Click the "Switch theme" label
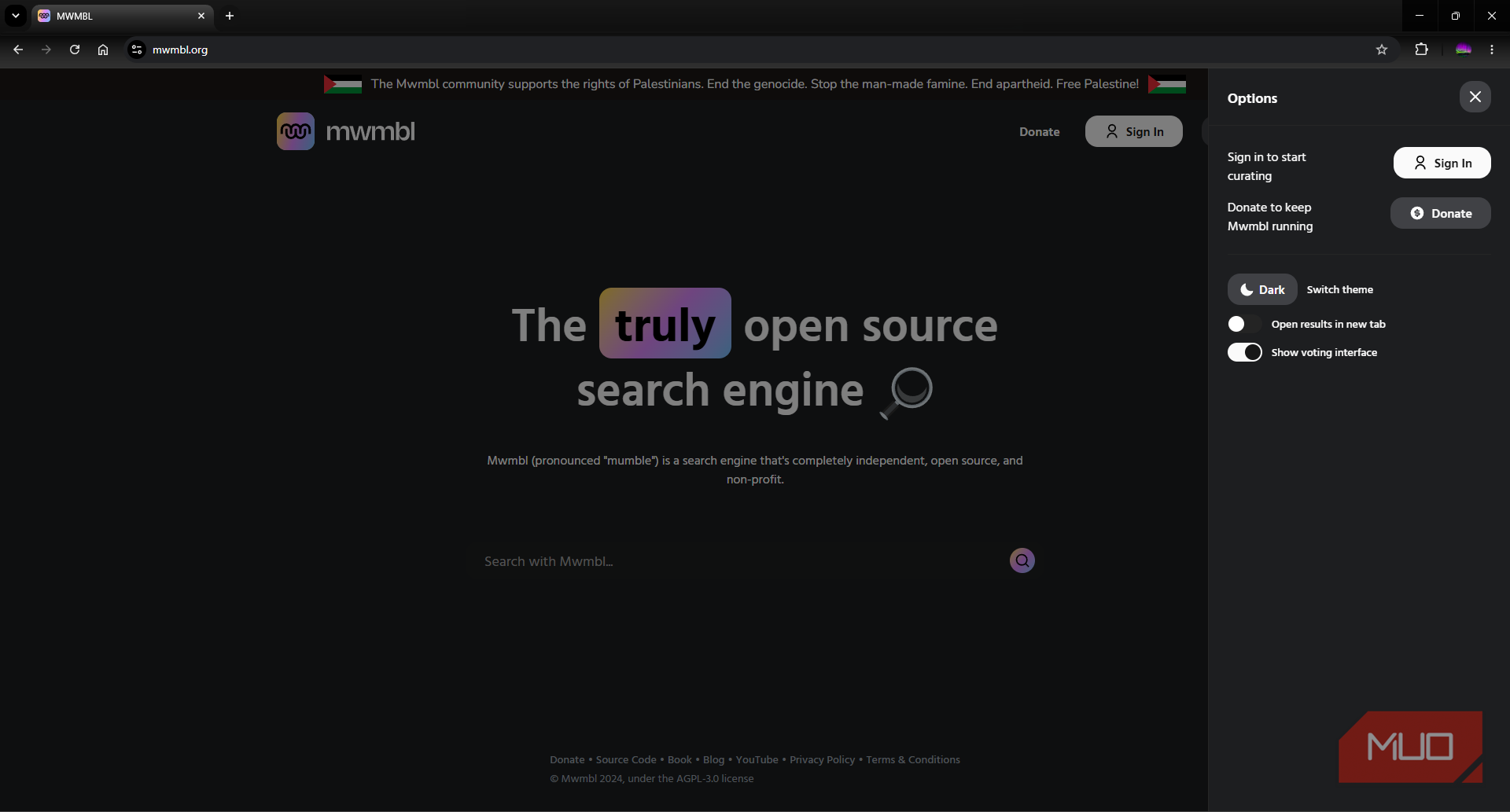Image resolution: width=1510 pixels, height=812 pixels. pyautogui.click(x=1340, y=289)
